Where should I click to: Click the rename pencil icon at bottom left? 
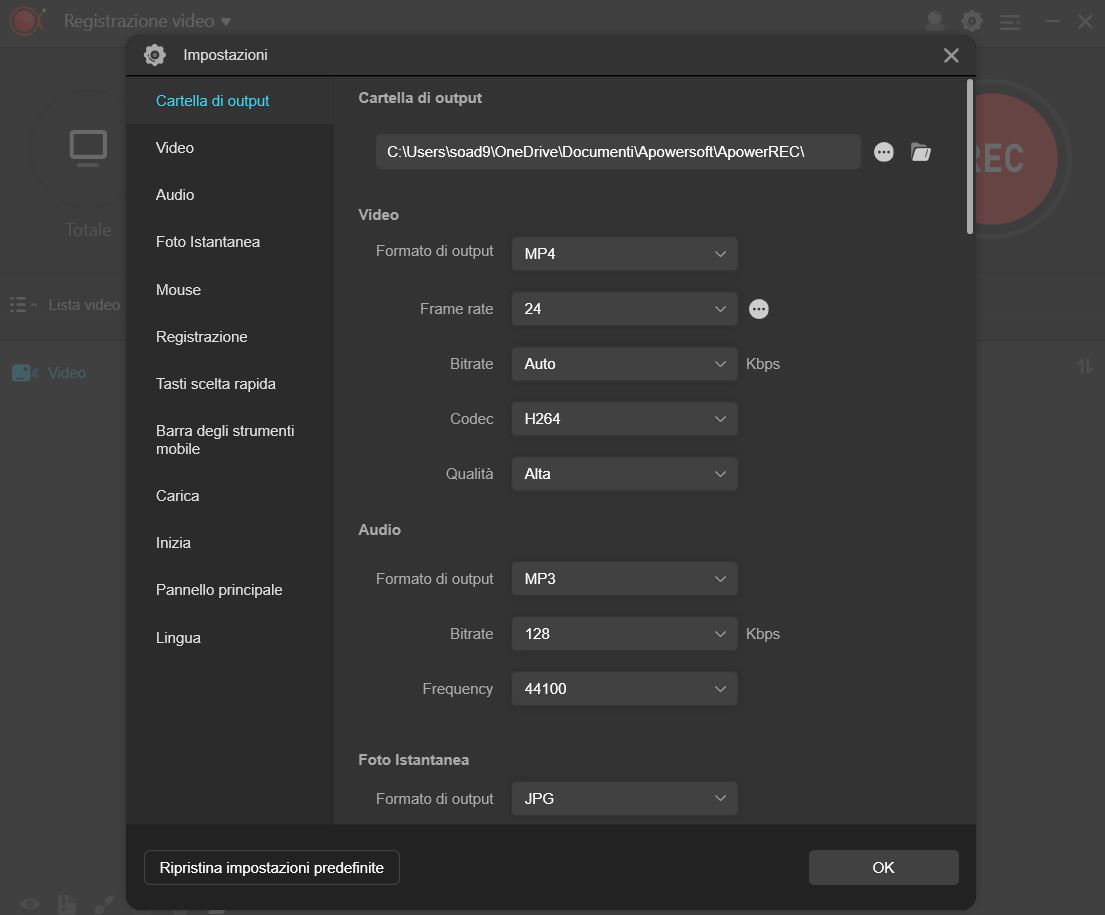[104, 903]
